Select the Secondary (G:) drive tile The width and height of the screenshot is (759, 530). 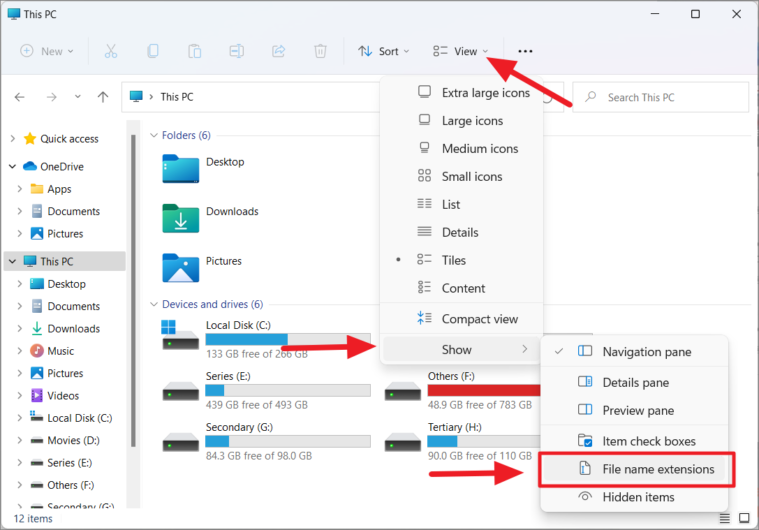pos(266,441)
